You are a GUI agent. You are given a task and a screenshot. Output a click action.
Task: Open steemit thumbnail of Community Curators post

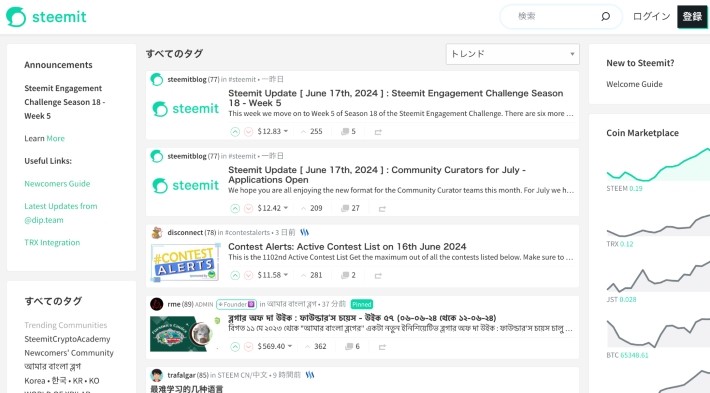186,186
